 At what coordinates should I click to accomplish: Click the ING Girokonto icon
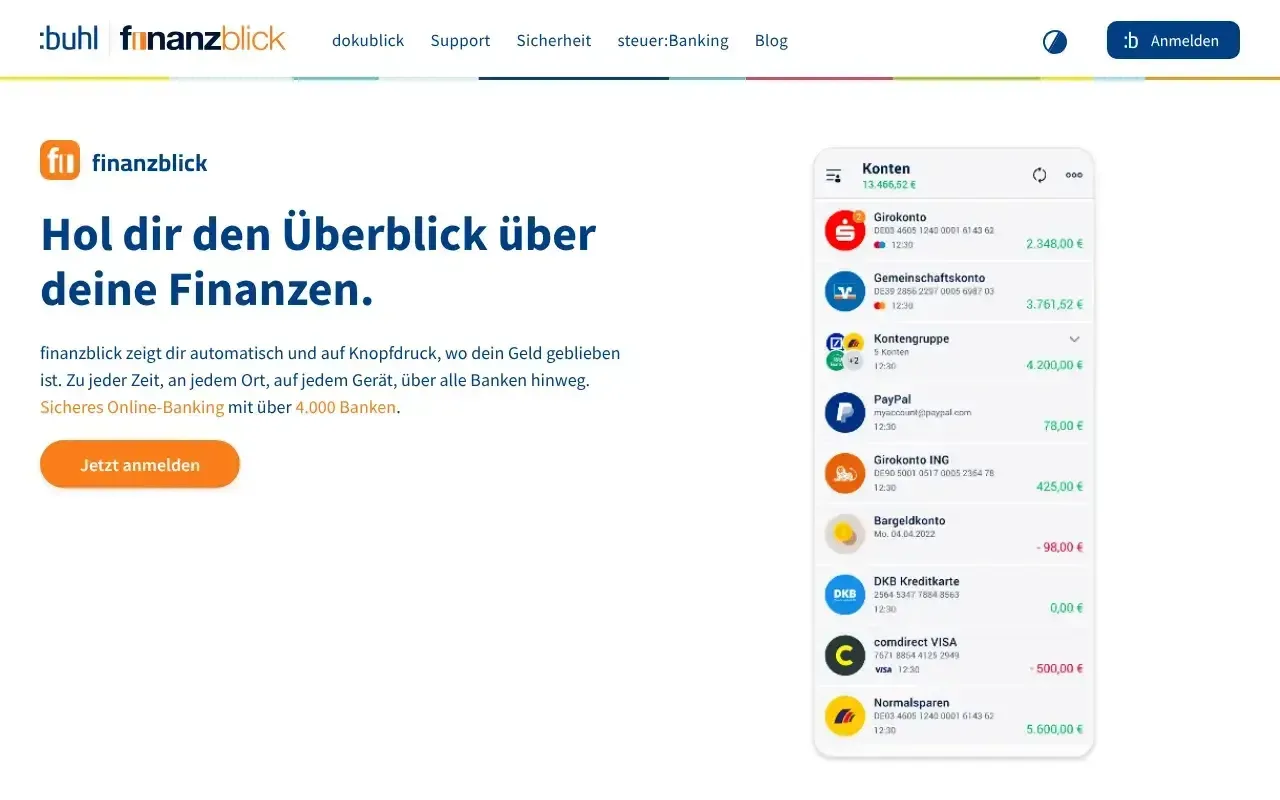pyautogui.click(x=844, y=472)
